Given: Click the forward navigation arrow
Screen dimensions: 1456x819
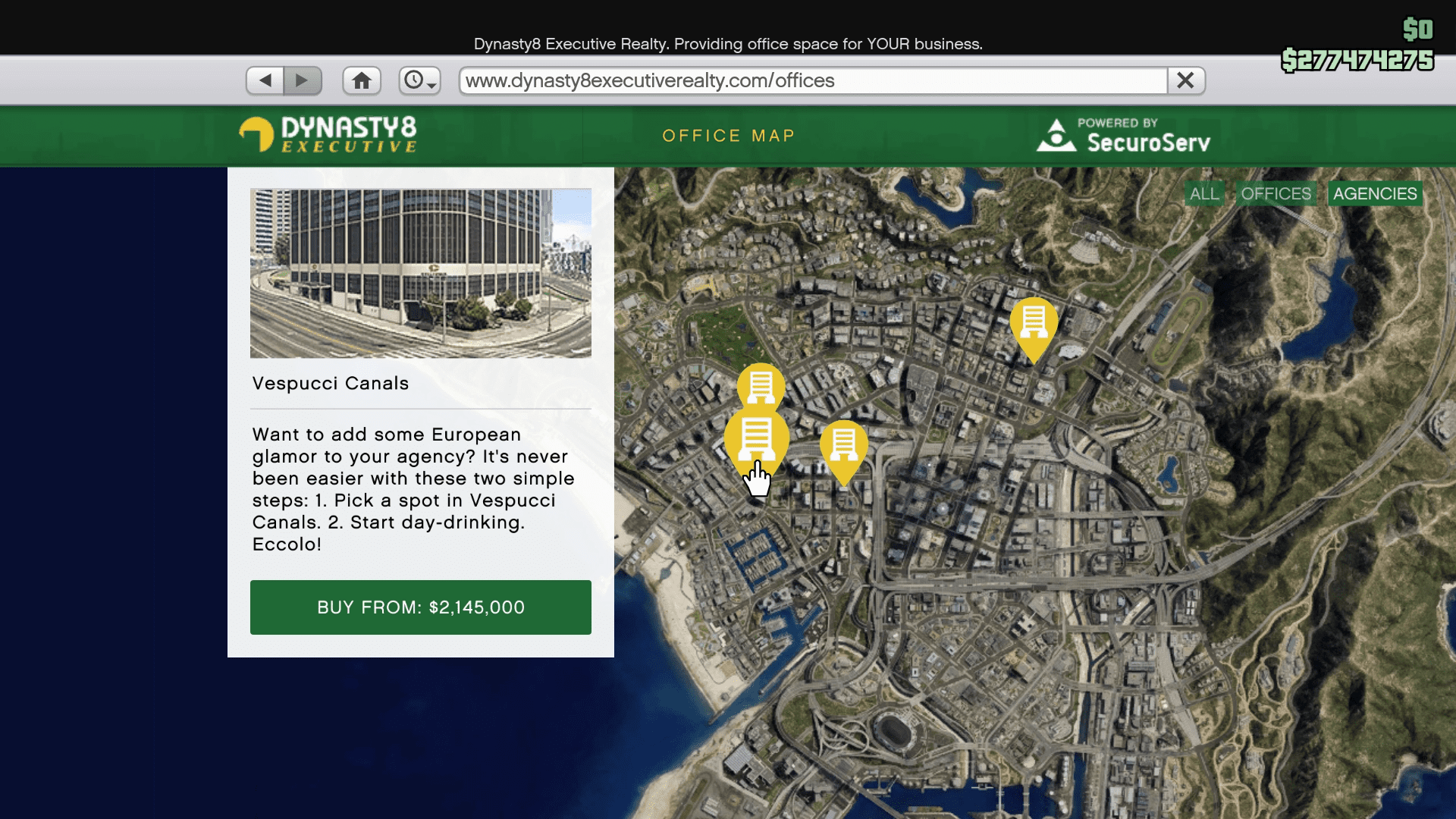Looking at the screenshot, I should pyautogui.click(x=304, y=80).
